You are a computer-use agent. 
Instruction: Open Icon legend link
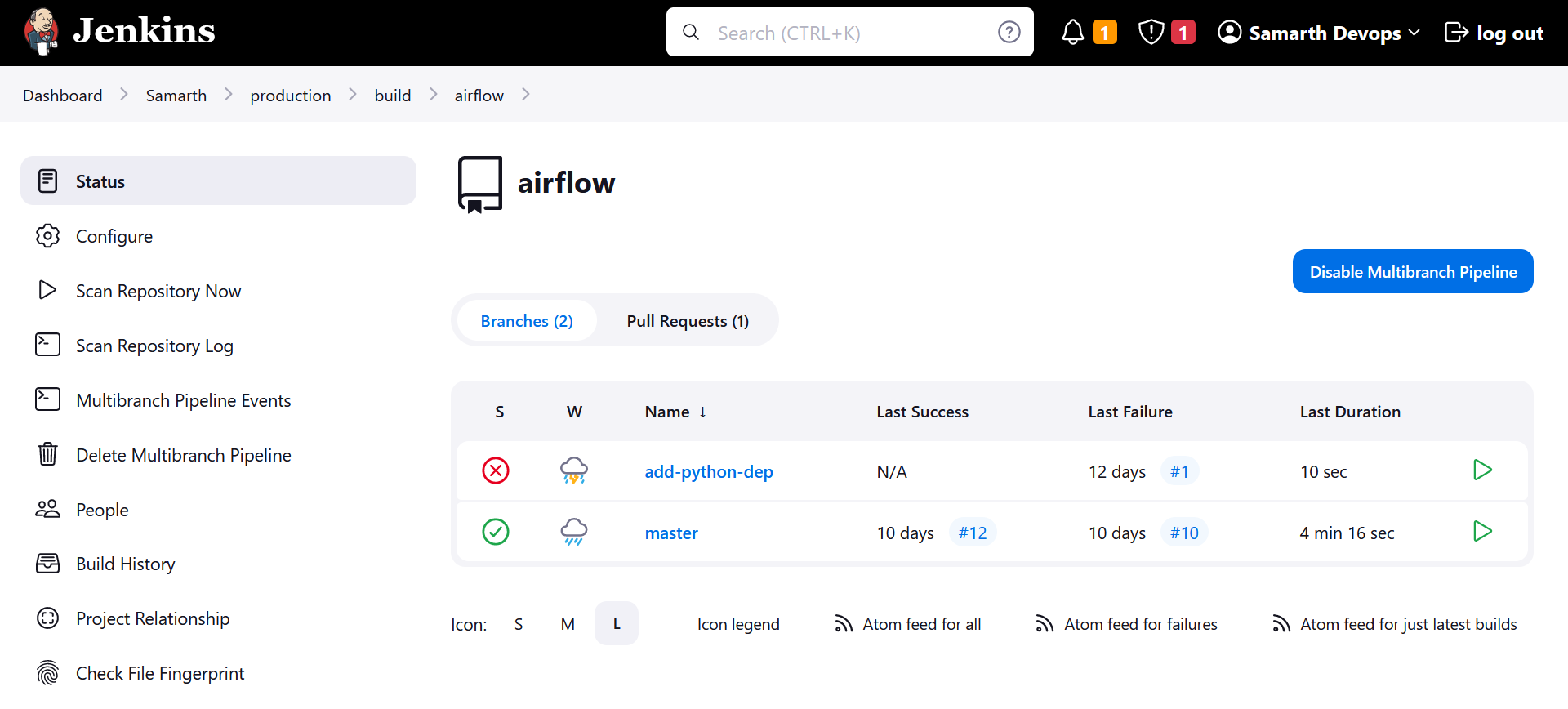pyautogui.click(x=738, y=624)
